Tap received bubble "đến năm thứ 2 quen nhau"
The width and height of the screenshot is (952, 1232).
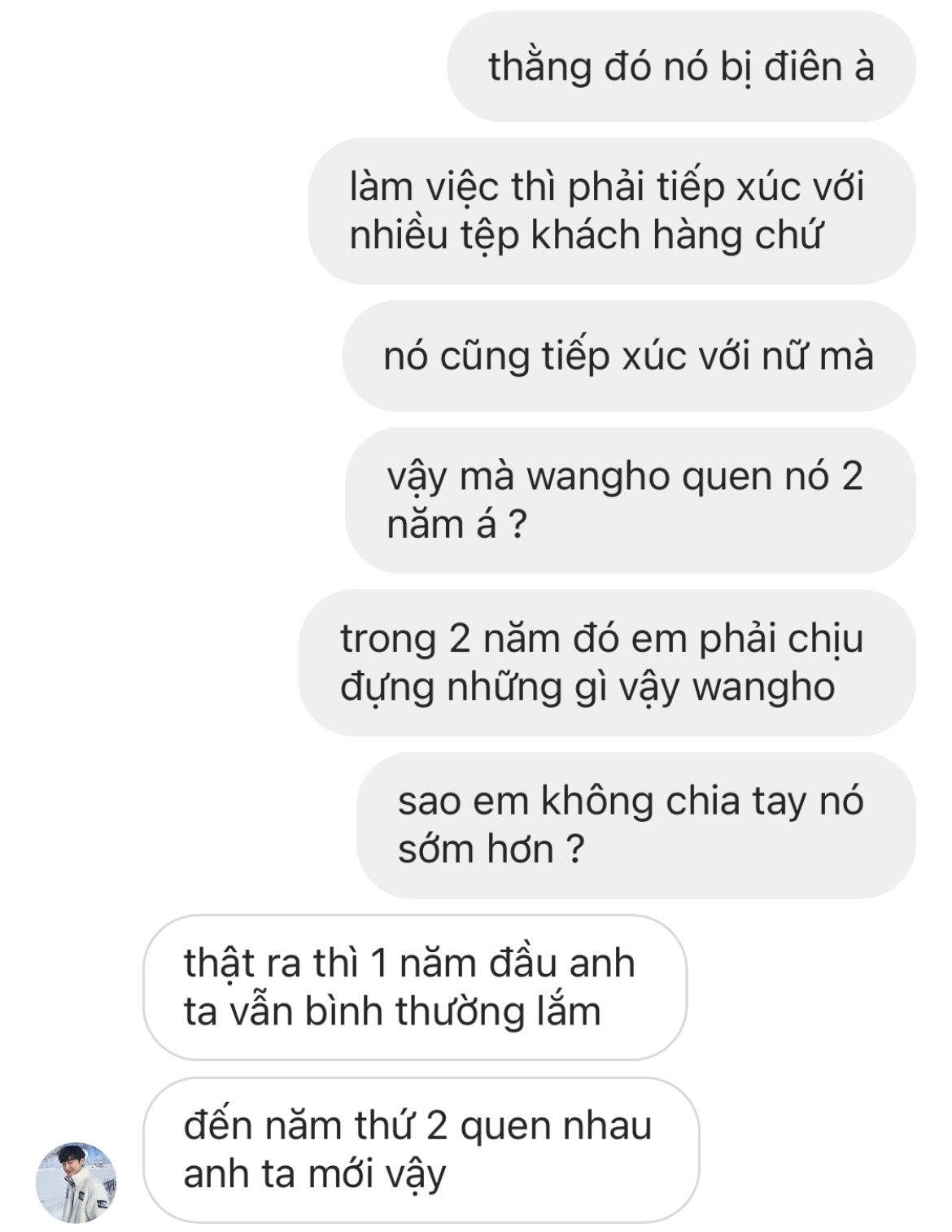pos(421,1150)
